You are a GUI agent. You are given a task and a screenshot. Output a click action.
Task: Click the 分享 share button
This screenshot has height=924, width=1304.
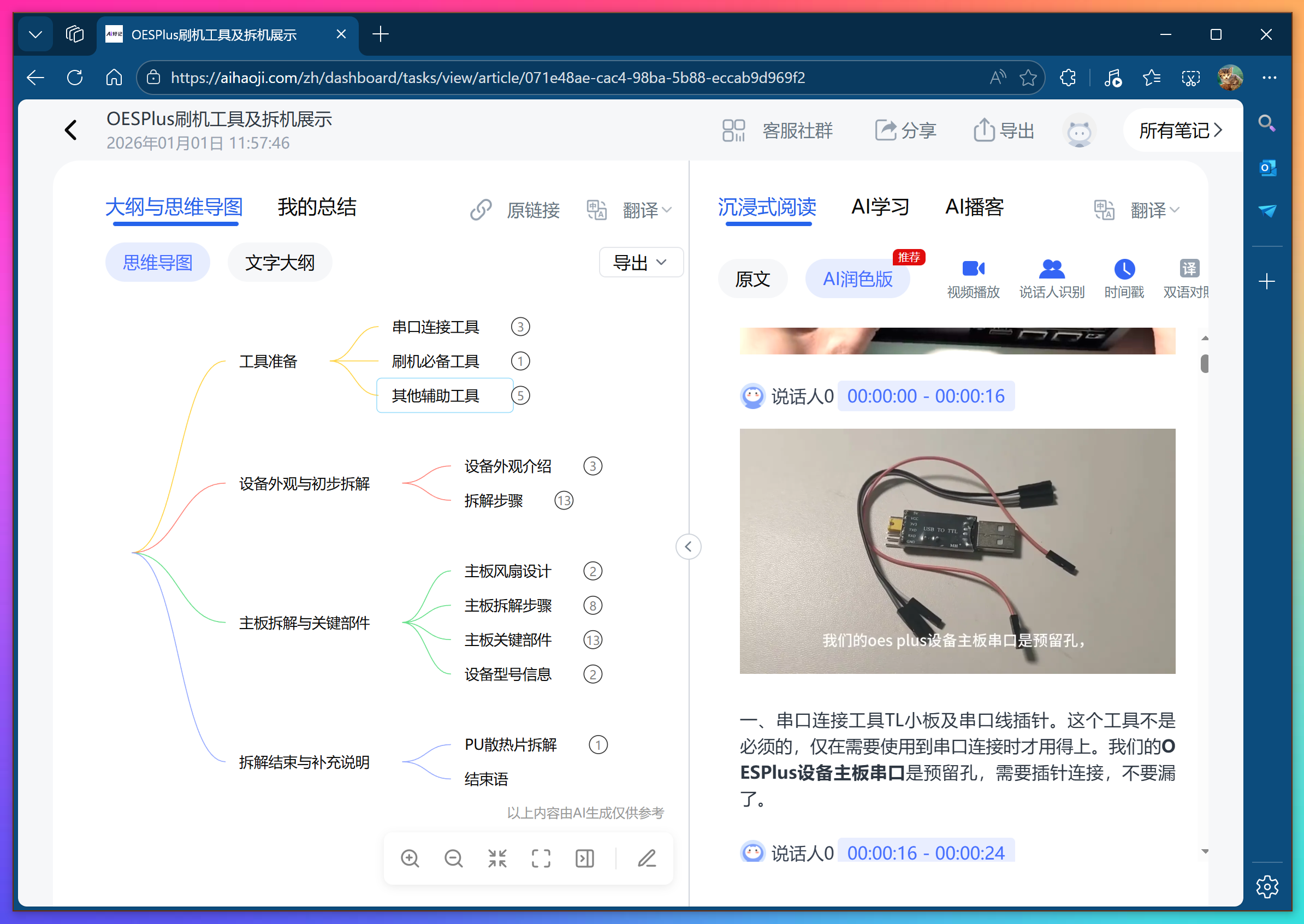pos(905,131)
